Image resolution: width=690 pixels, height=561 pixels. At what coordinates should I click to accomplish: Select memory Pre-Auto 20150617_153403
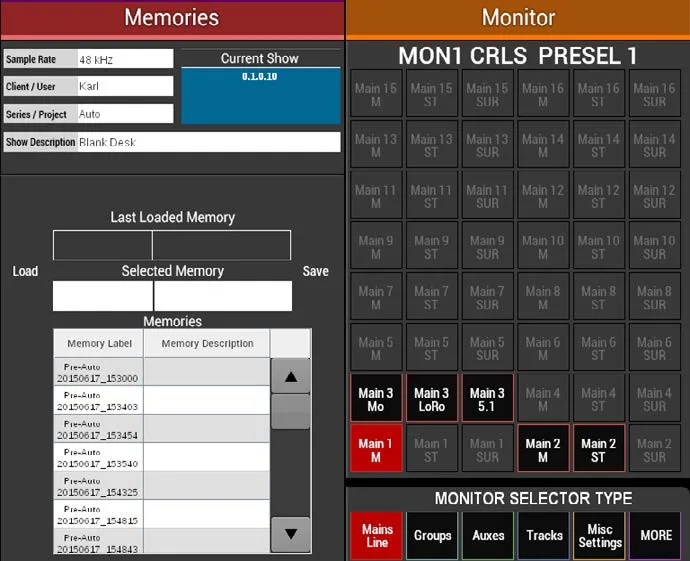coord(162,401)
